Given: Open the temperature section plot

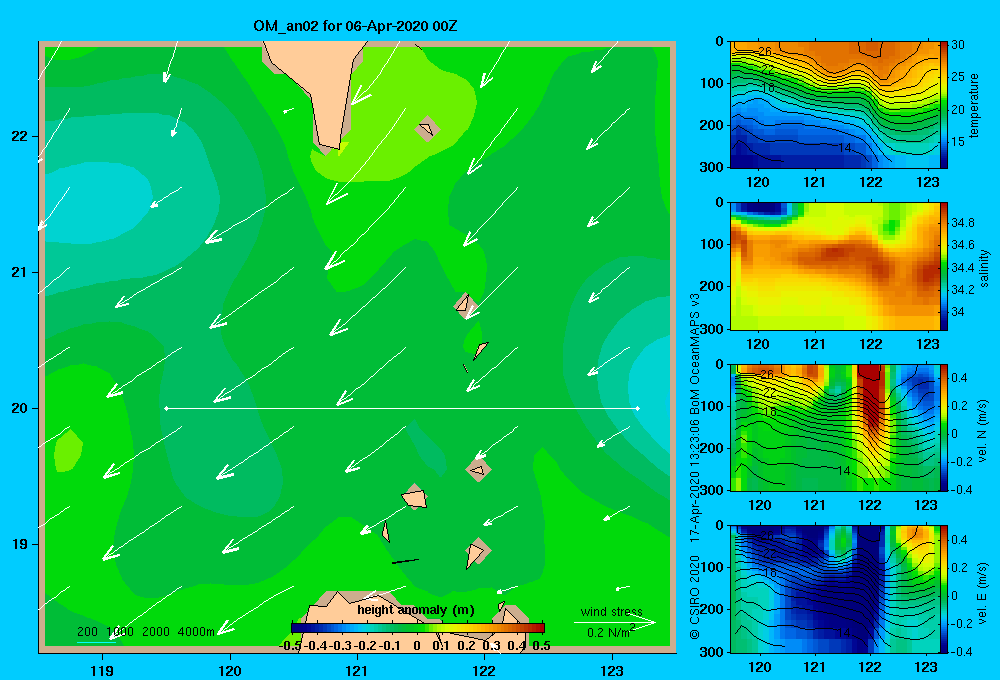Looking at the screenshot, I should pos(835,105).
